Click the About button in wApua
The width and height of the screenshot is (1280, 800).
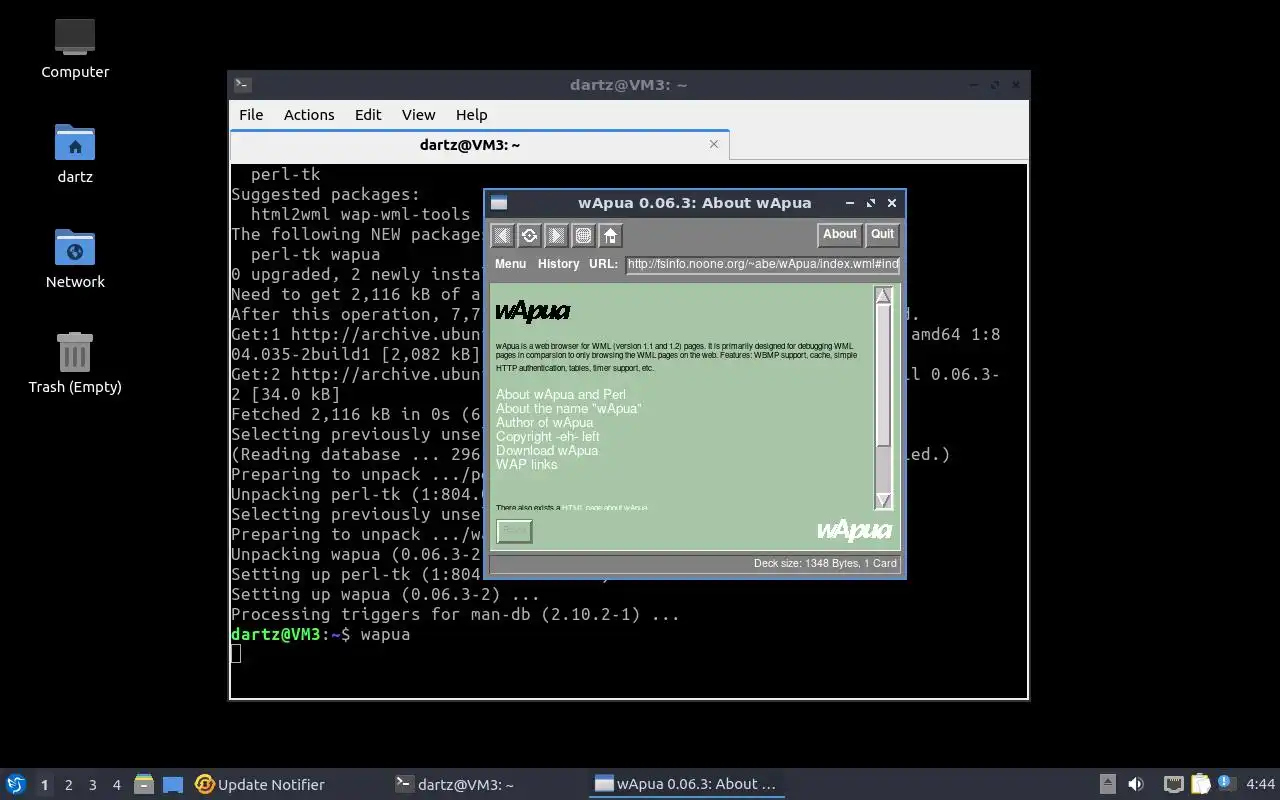[x=840, y=235]
